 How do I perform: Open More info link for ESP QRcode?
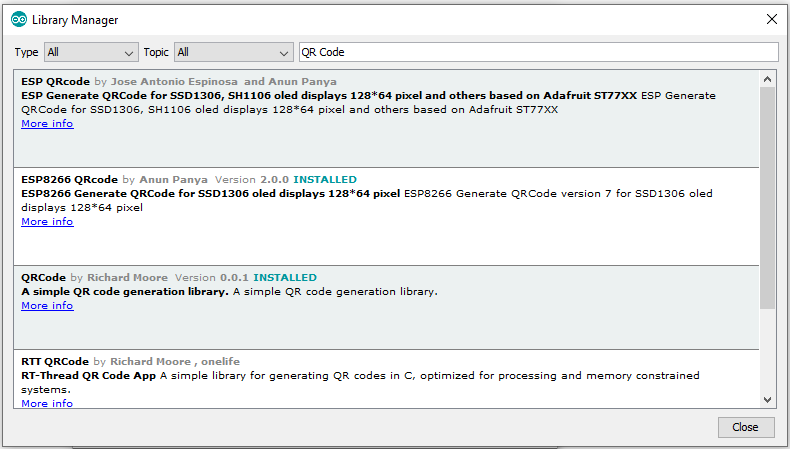(47, 123)
